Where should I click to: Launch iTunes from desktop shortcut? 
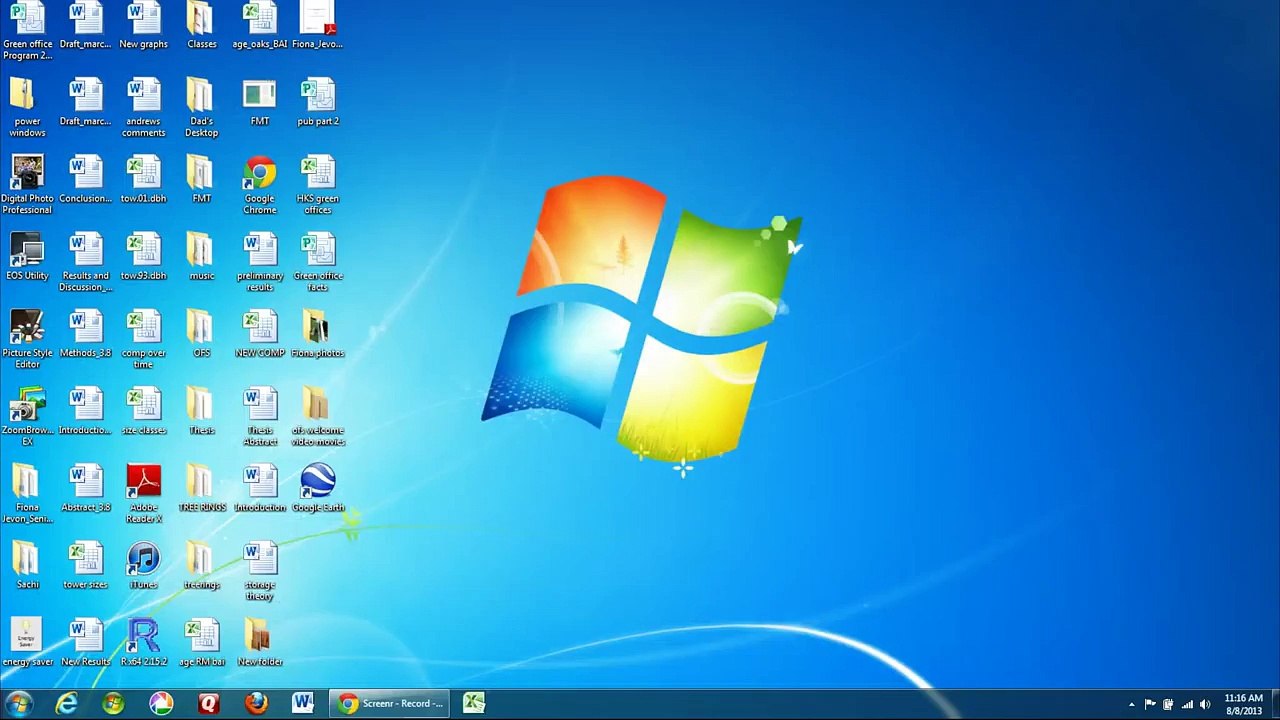point(143,565)
